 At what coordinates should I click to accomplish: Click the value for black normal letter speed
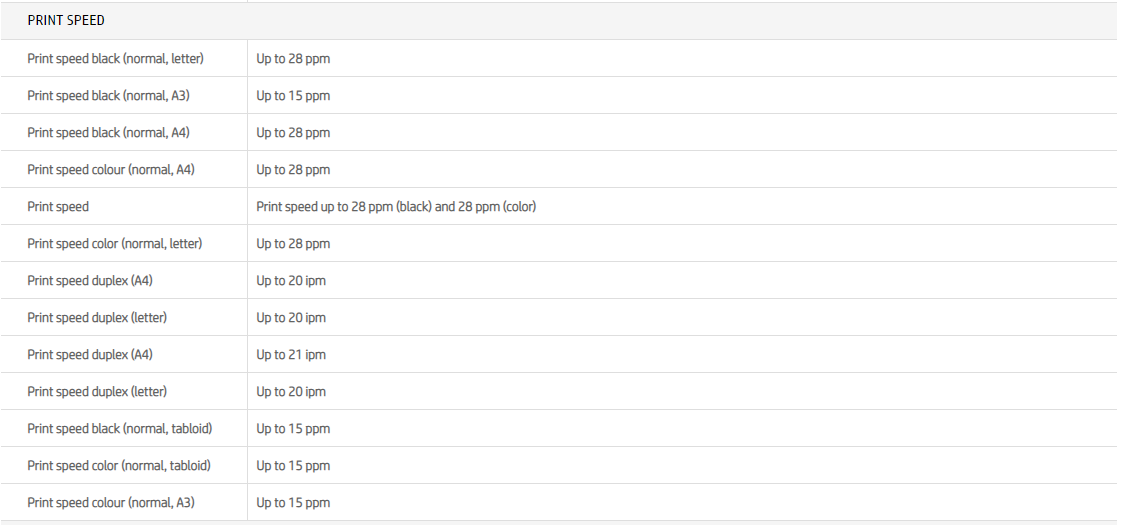pyautogui.click(x=293, y=59)
